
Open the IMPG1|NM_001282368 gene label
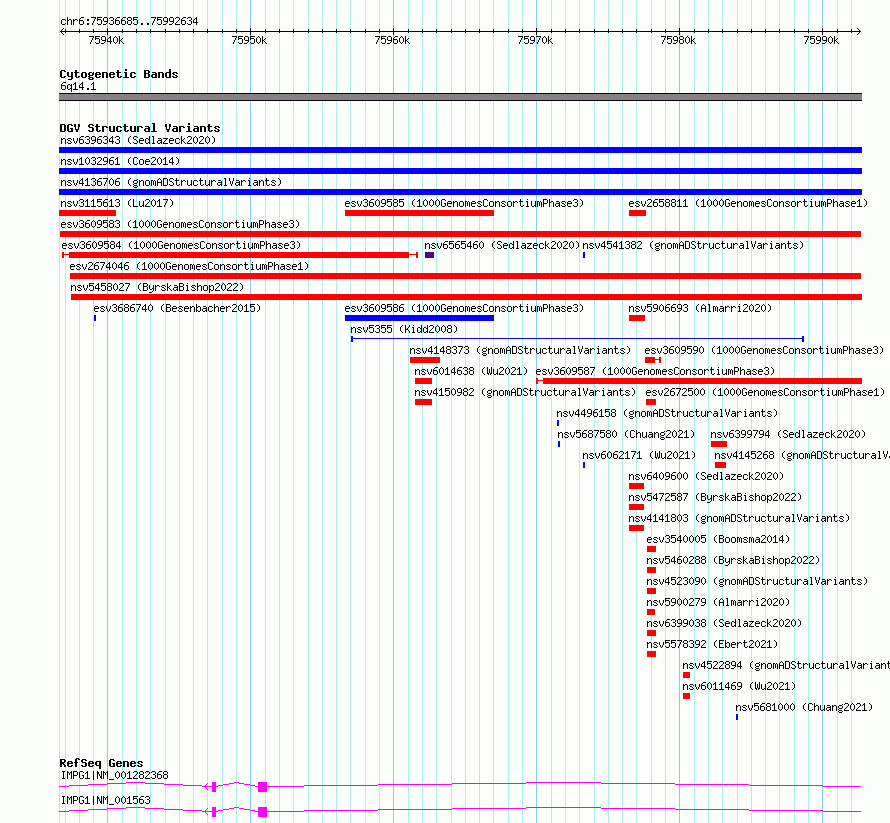tap(114, 775)
